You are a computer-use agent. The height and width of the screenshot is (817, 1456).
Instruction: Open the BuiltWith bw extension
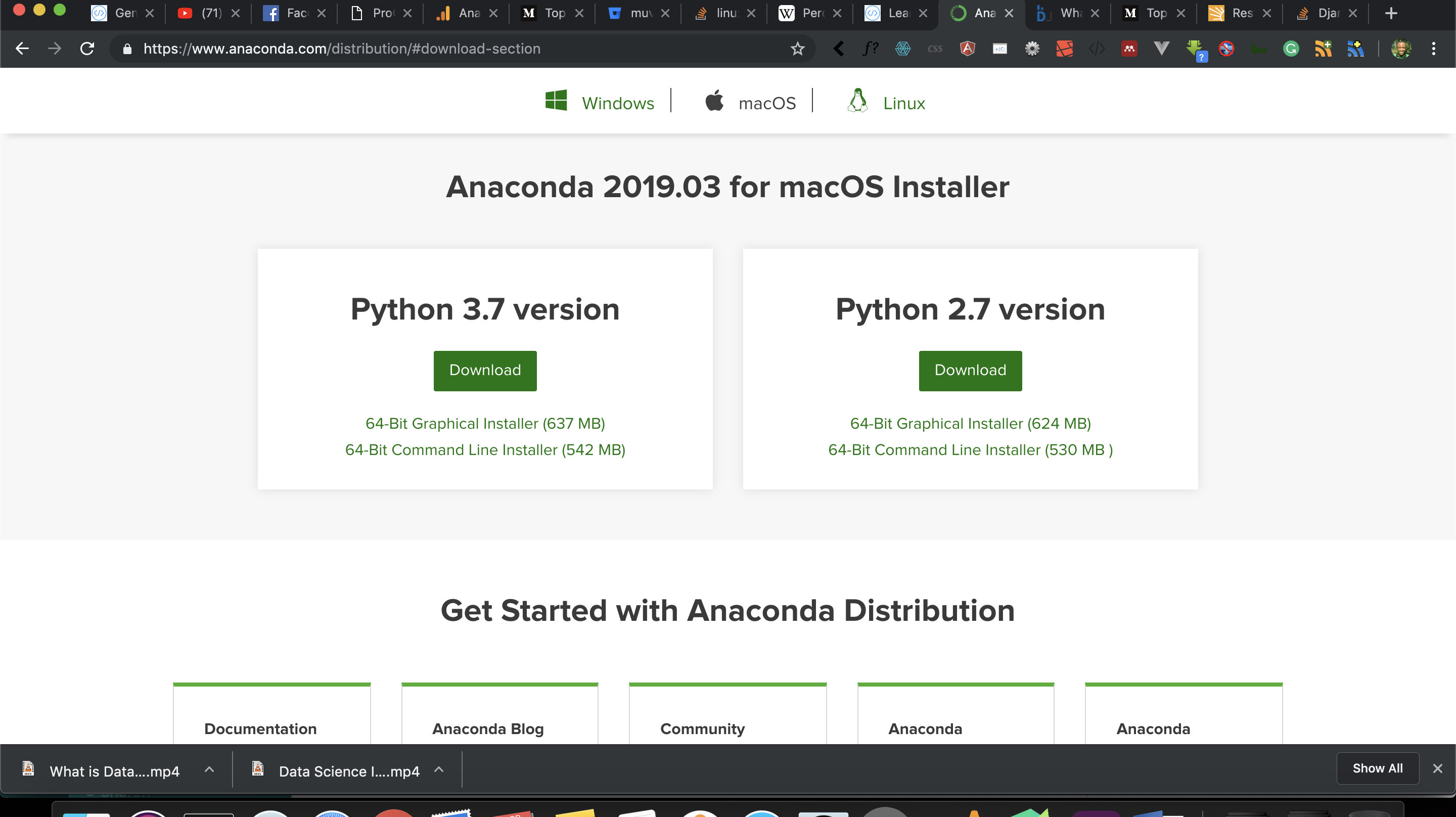click(1258, 49)
